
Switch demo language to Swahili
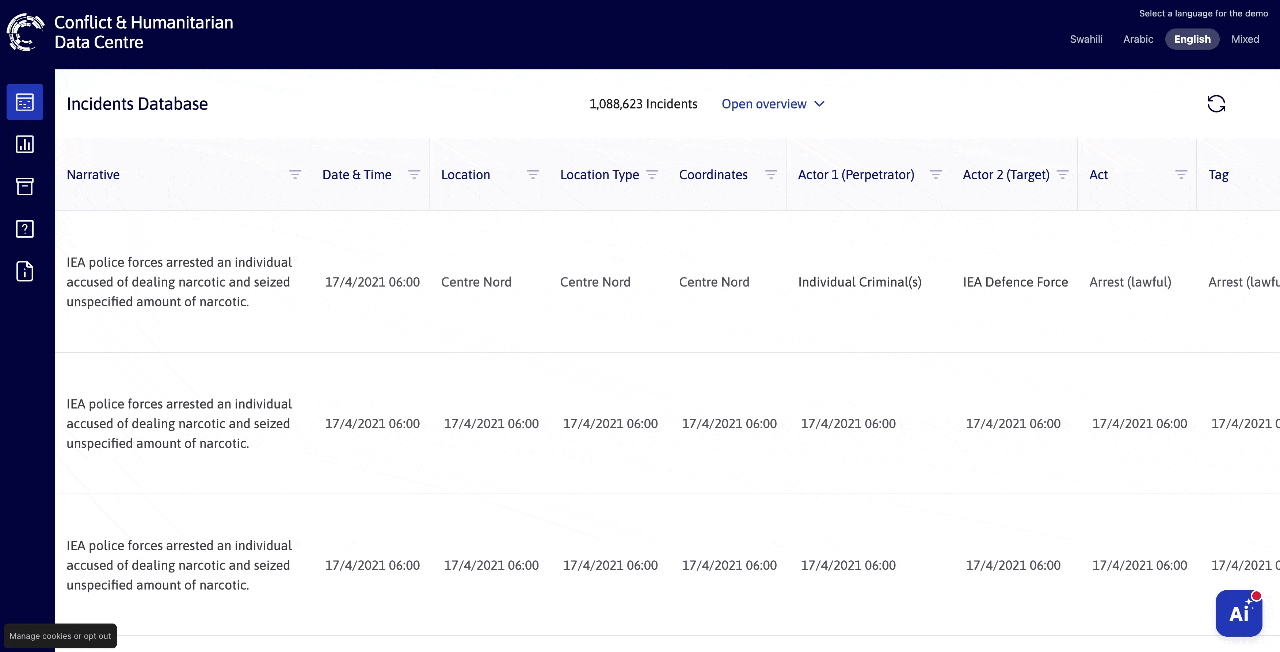[x=1086, y=39]
